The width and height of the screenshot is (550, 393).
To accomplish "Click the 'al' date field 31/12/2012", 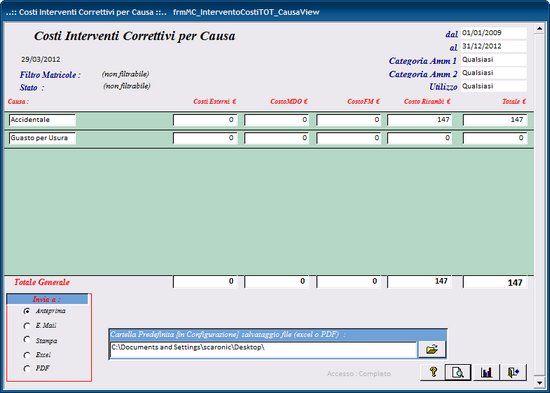I will 494,46.
